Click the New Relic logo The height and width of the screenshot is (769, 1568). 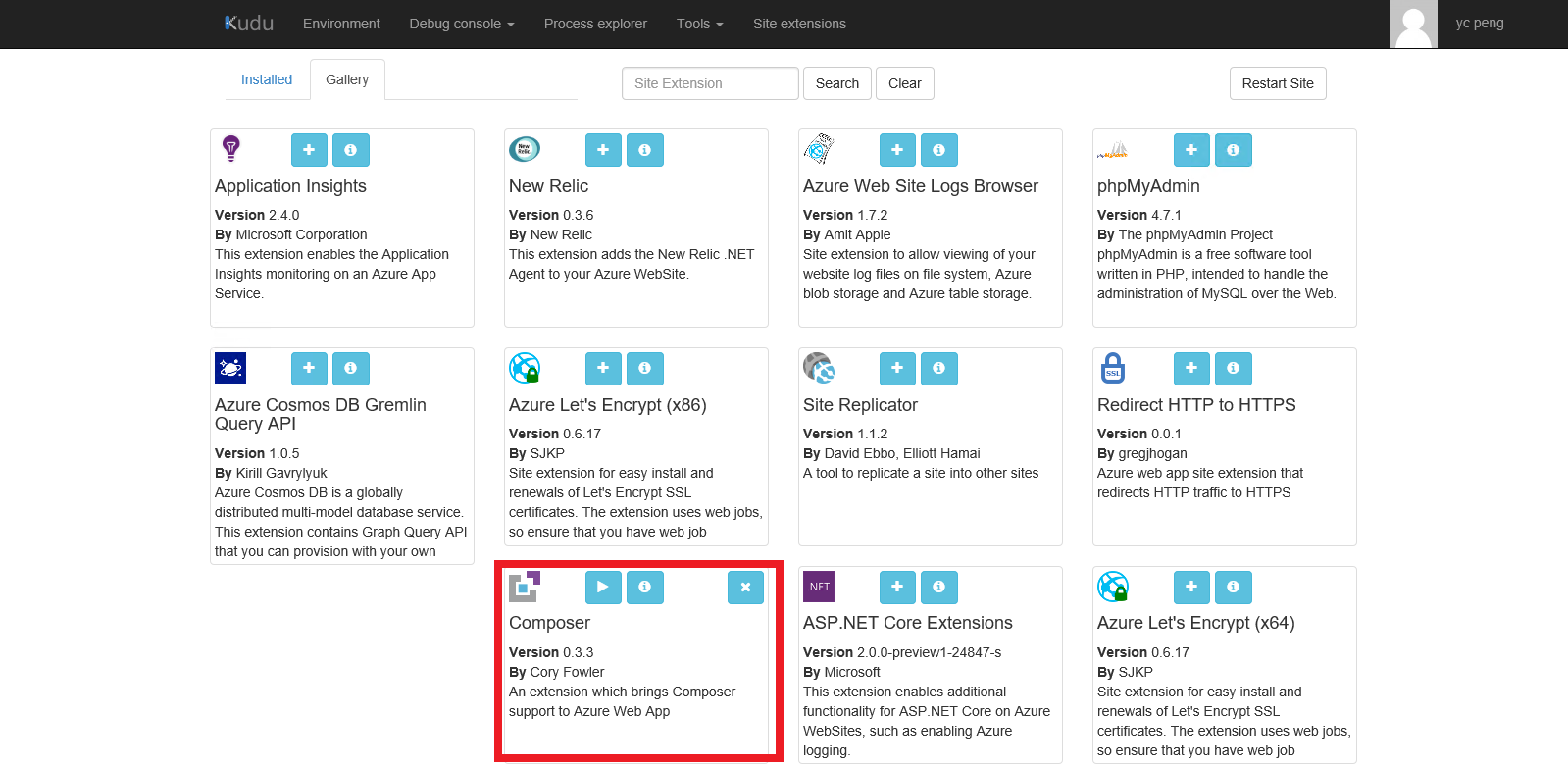[x=525, y=149]
